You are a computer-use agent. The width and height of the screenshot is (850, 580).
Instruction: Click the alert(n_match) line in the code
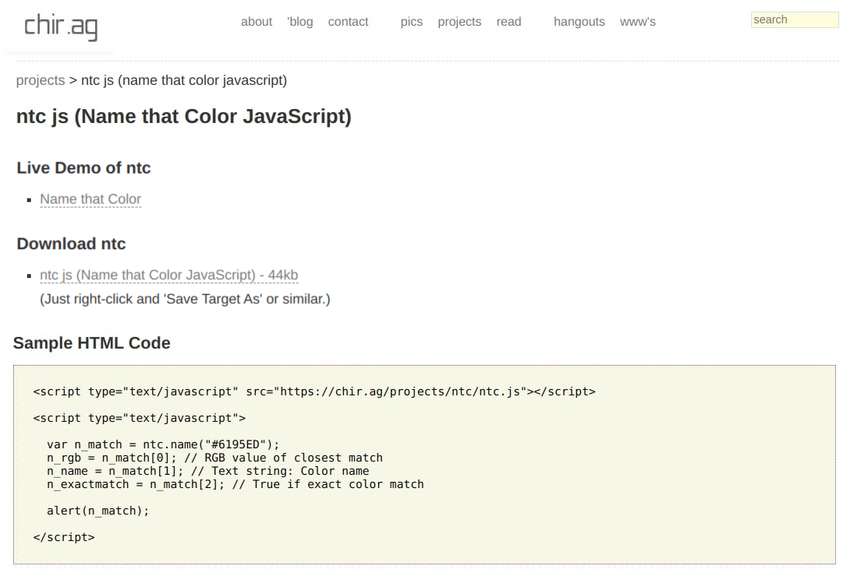pyautogui.click(x=98, y=510)
